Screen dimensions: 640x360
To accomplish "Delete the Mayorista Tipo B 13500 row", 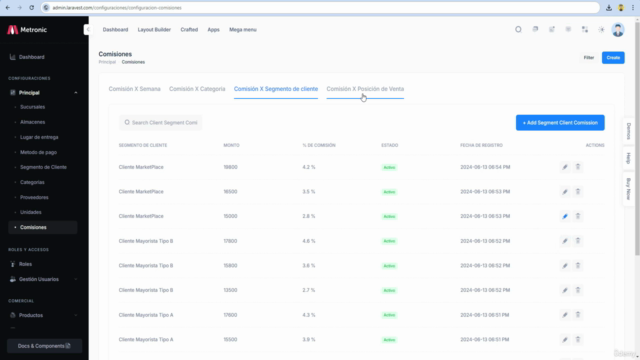I will (x=578, y=290).
